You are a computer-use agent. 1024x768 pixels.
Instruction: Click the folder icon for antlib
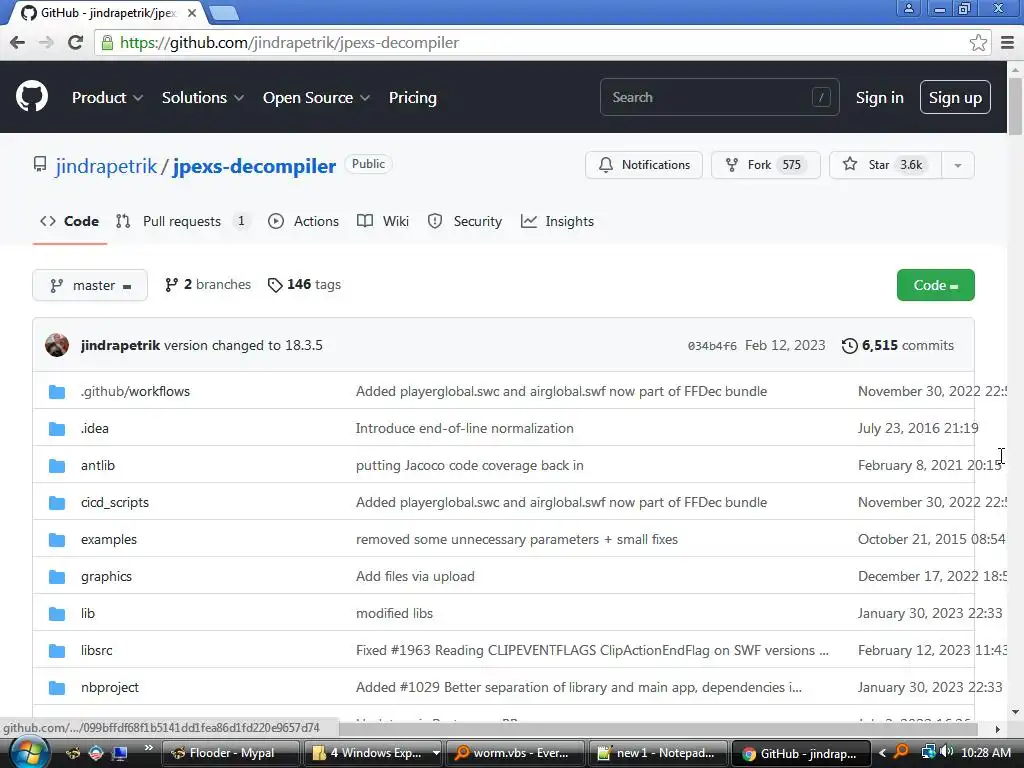pos(57,466)
